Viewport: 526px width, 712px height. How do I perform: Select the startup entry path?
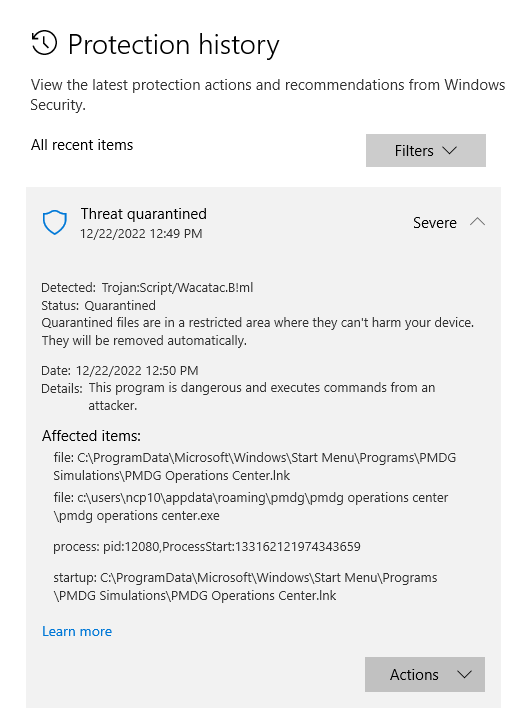(x=245, y=586)
